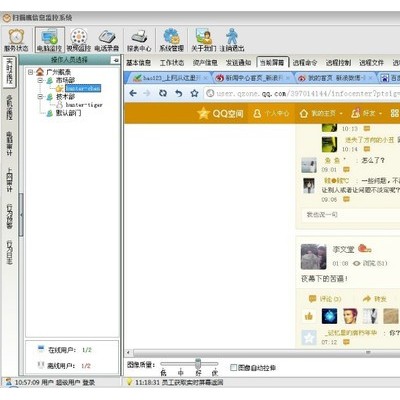
Task: Select the 电脑审计 vertical side tab
Action: point(9,143)
